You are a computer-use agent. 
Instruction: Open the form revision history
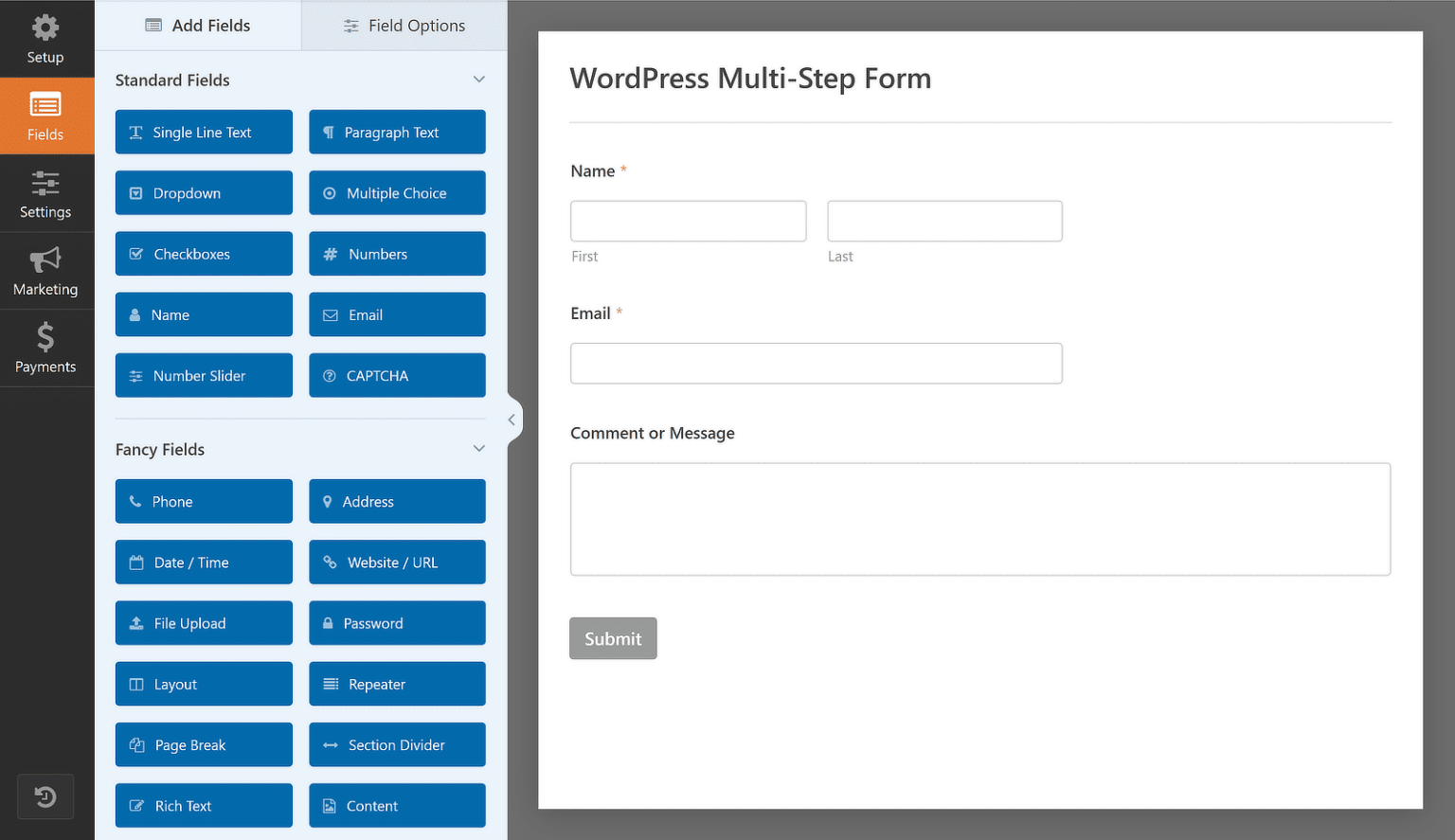(45, 796)
